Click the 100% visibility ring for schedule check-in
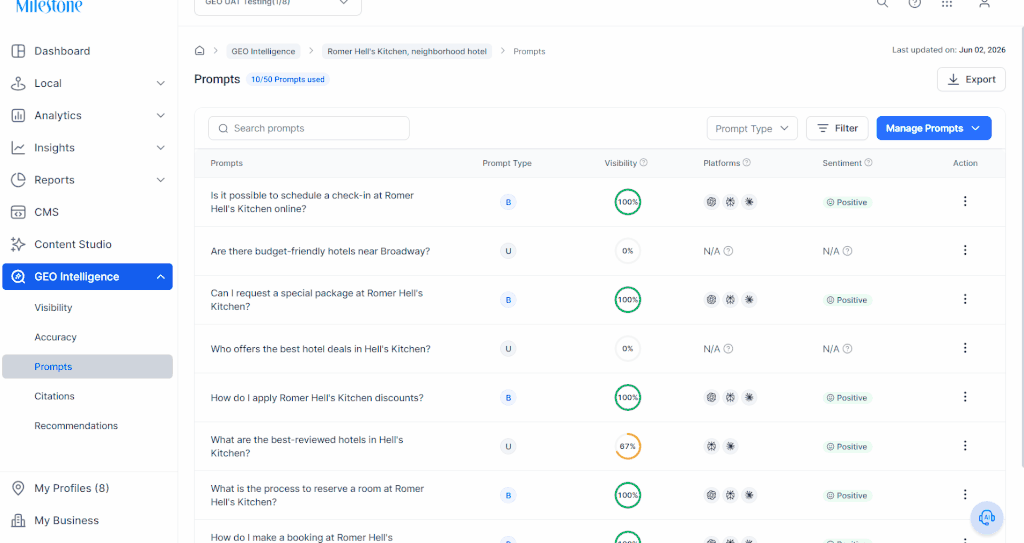1024x543 pixels. pyautogui.click(x=628, y=202)
